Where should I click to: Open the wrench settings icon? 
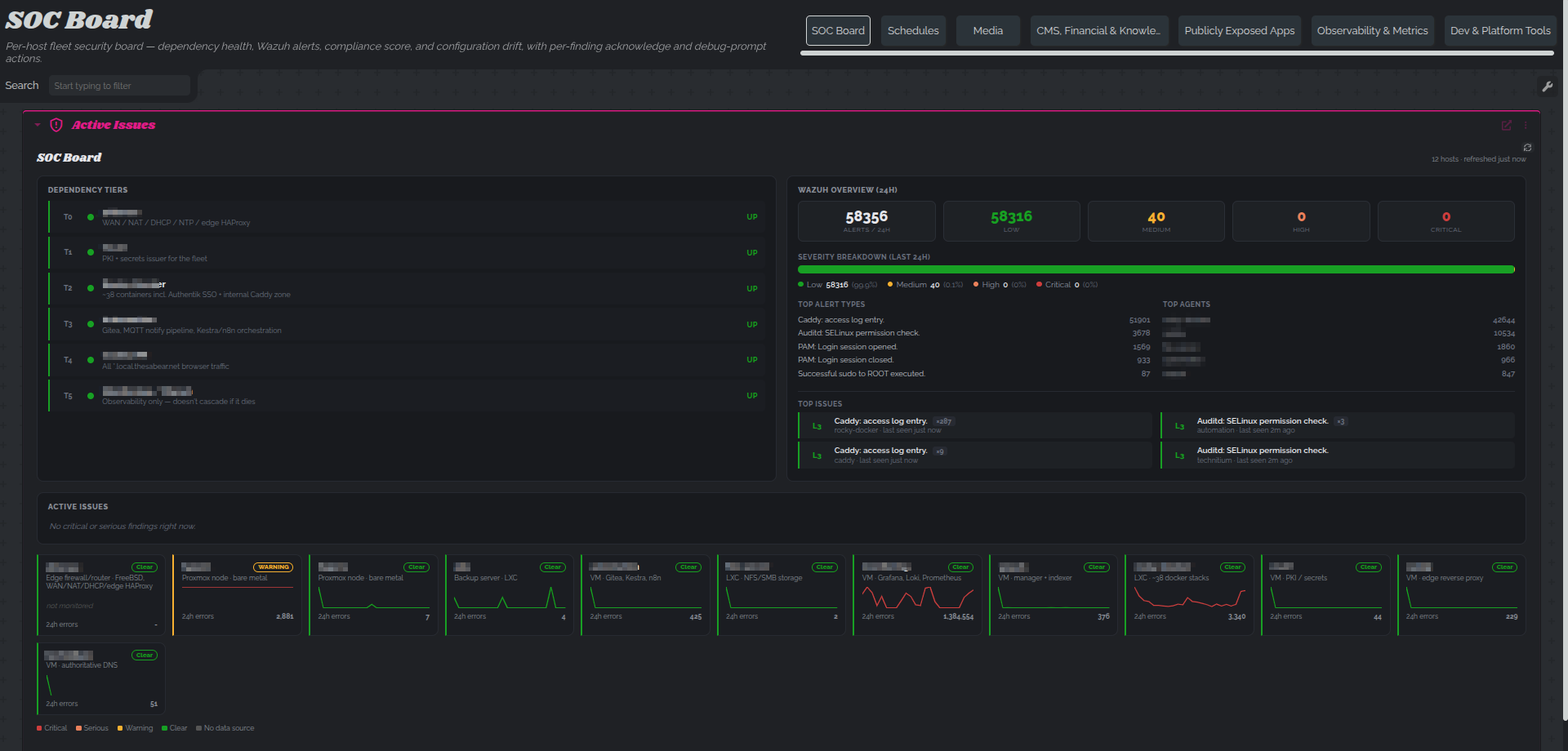[1547, 86]
